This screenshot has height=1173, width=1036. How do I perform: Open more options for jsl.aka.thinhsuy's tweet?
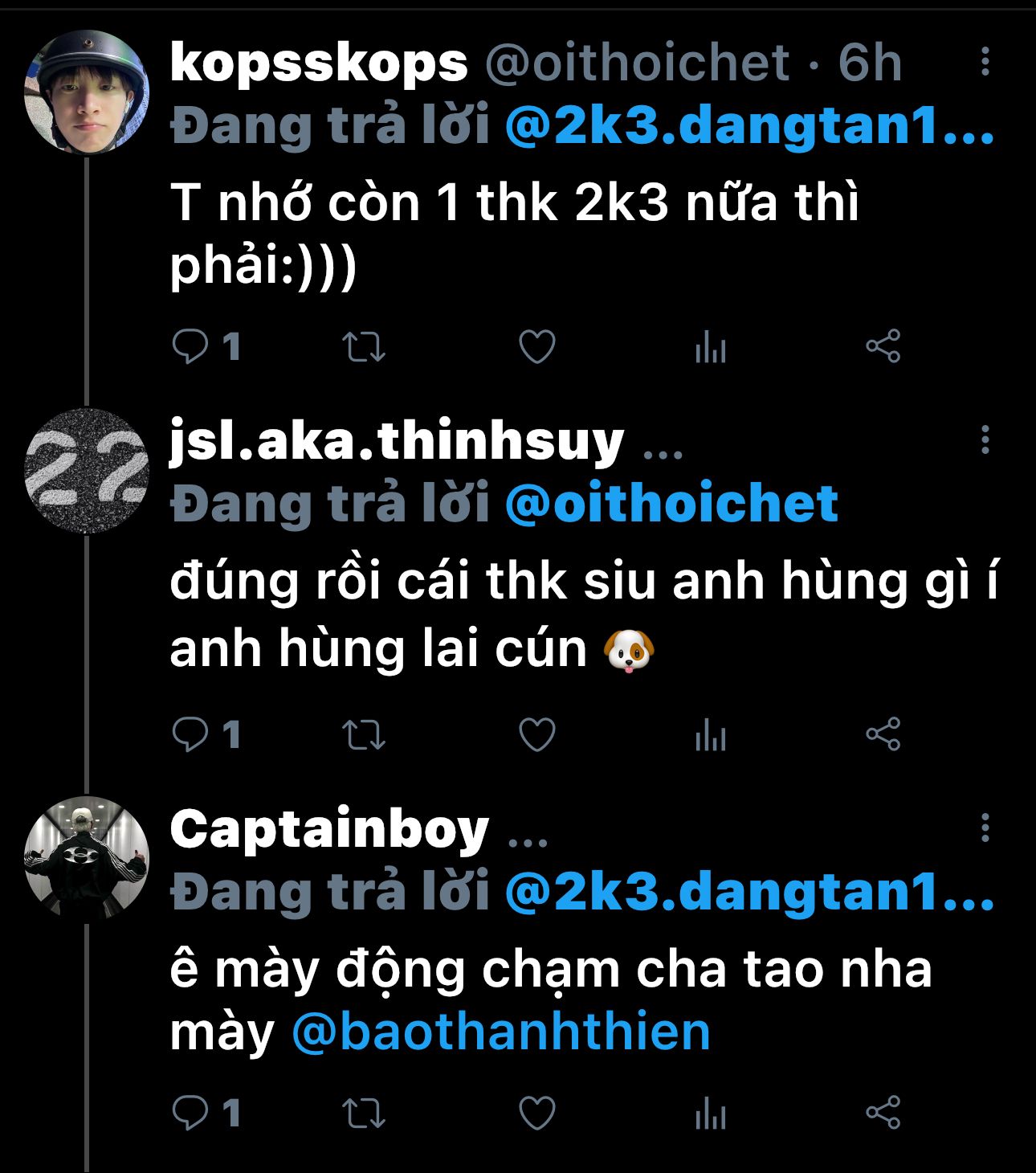(x=985, y=440)
